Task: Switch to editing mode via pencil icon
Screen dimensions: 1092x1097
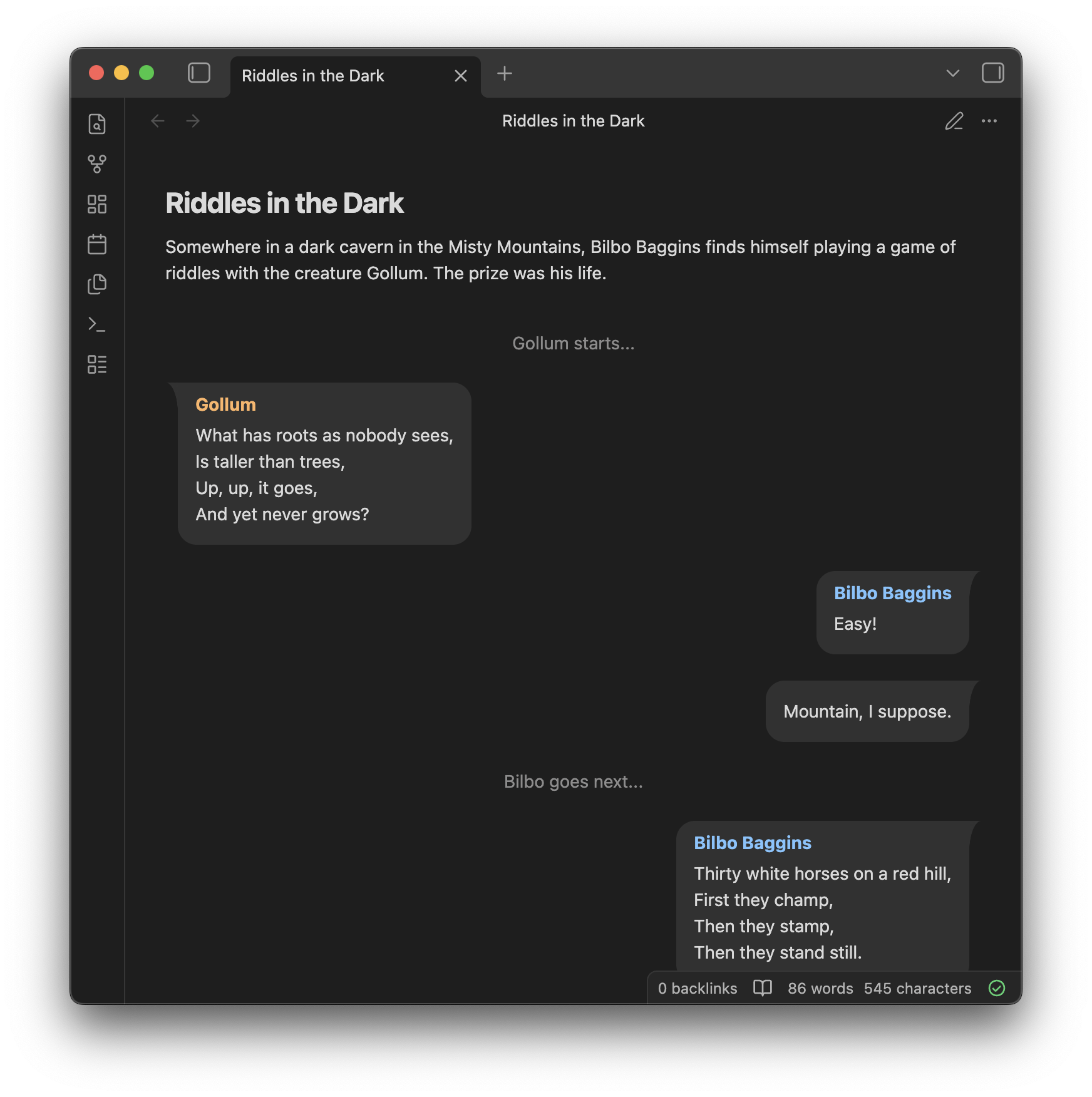Action: point(954,121)
